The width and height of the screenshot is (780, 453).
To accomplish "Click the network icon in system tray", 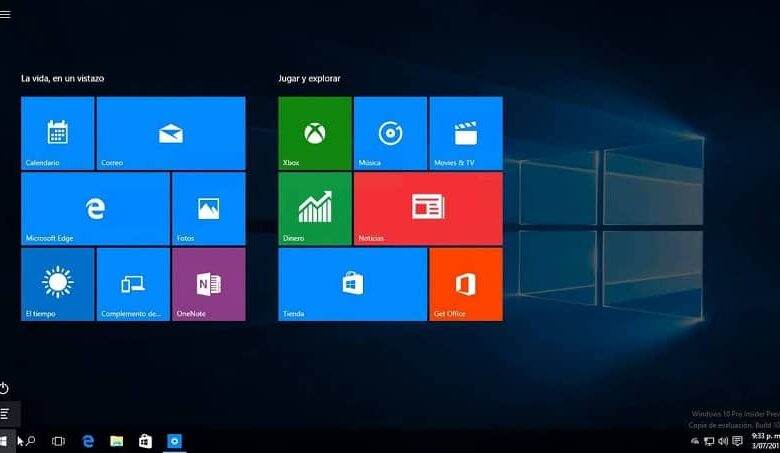I will tap(709, 441).
